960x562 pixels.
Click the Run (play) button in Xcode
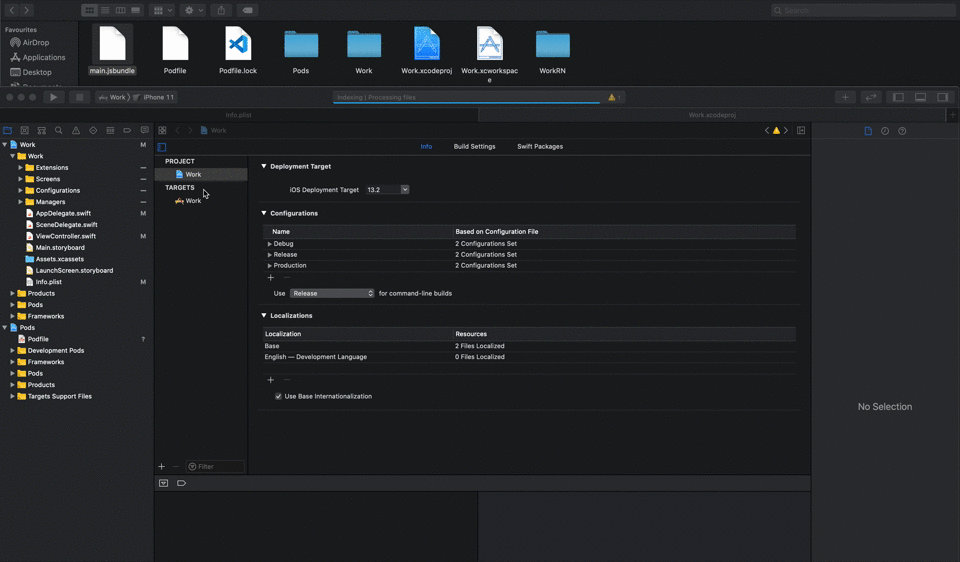point(54,97)
